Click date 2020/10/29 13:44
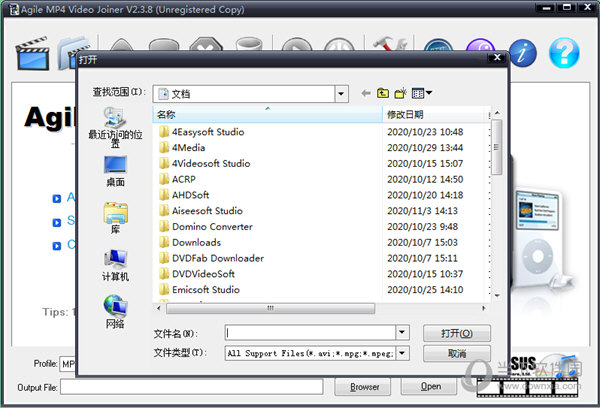Screen dimensions: 600x408 click(x=425, y=147)
